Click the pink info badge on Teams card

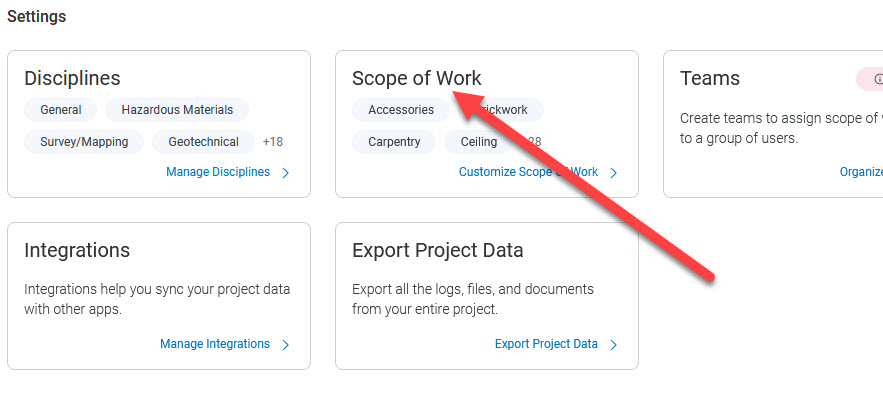pyautogui.click(x=870, y=79)
